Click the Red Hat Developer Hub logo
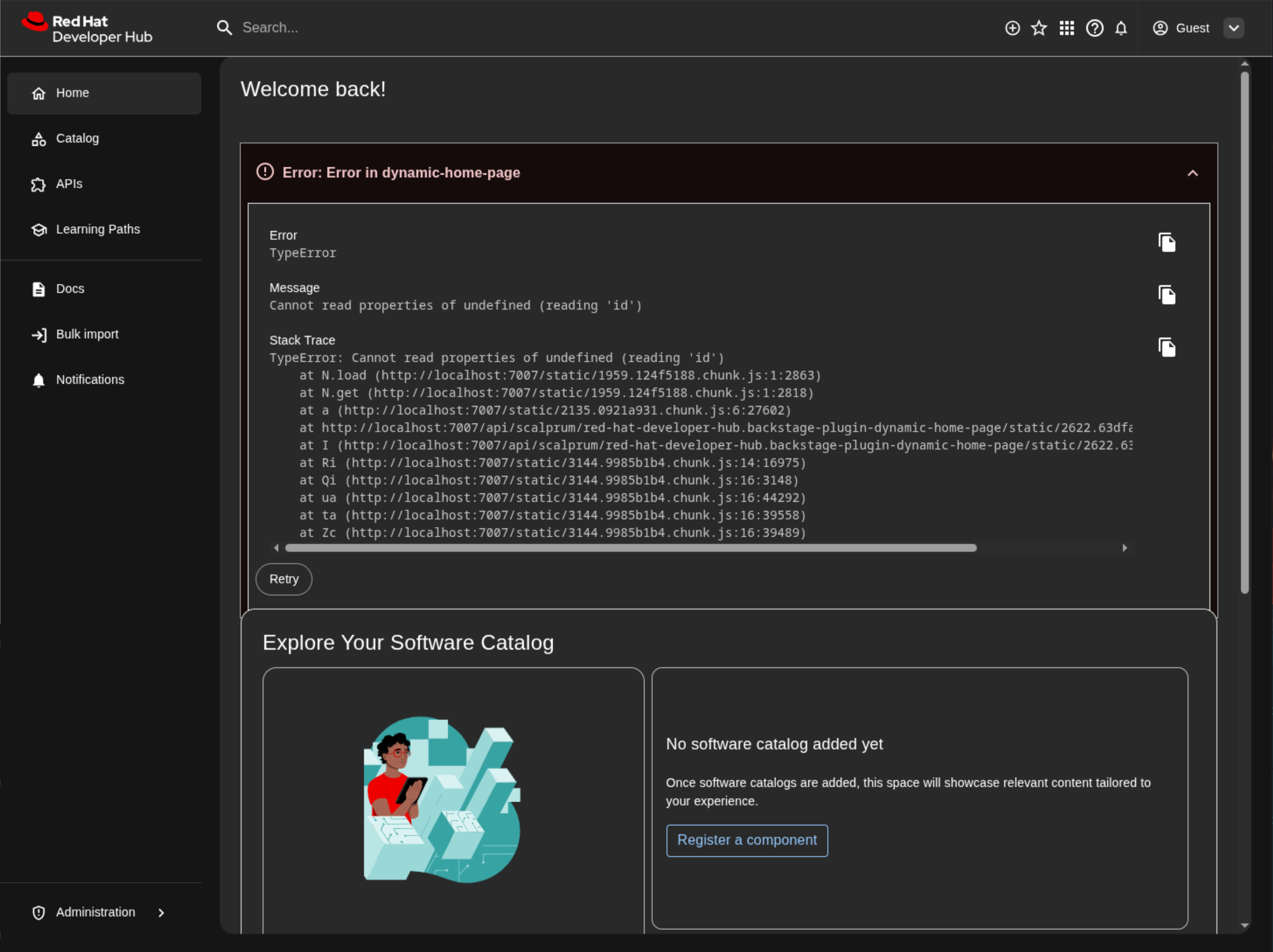Screen dimensions: 1273x952 pyautogui.click(x=87, y=28)
